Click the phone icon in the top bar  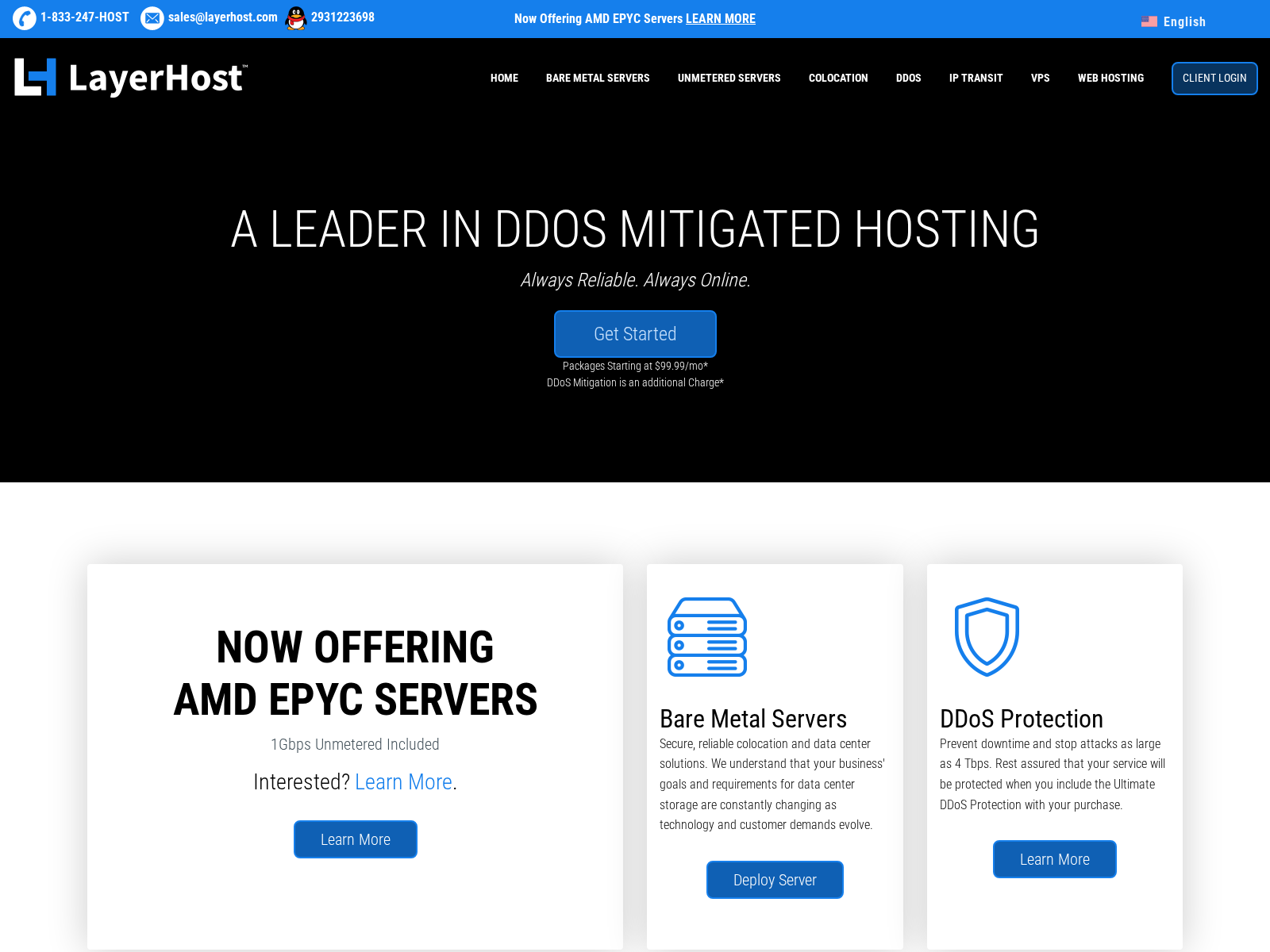[x=23, y=18]
